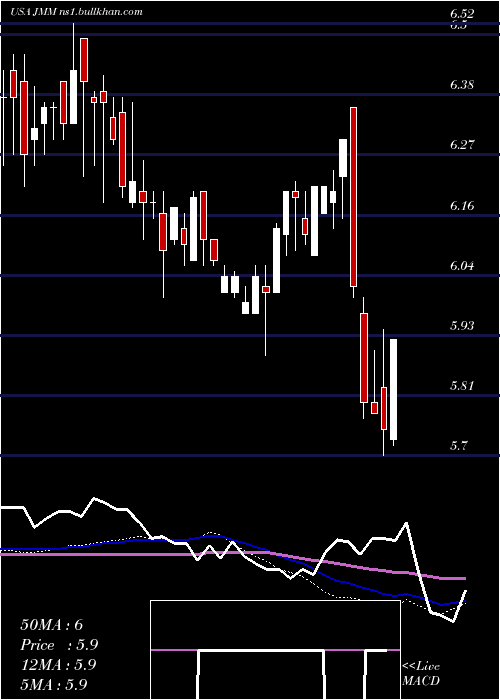The image size is (500, 700).
Task: Click the '5MA : 5.9' indicator text
Action: pos(54,684)
